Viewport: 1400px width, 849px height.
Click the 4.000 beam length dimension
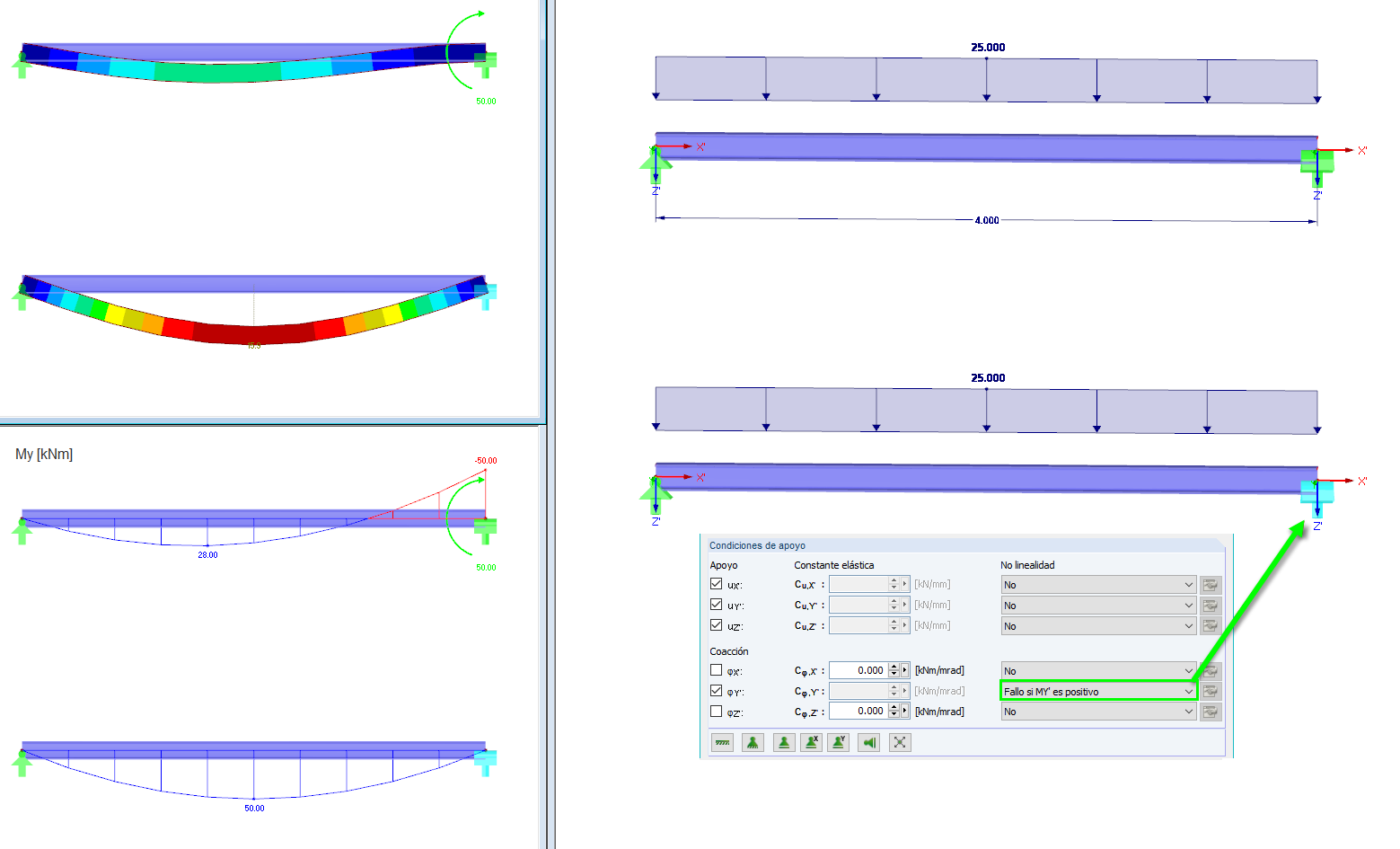[x=987, y=220]
